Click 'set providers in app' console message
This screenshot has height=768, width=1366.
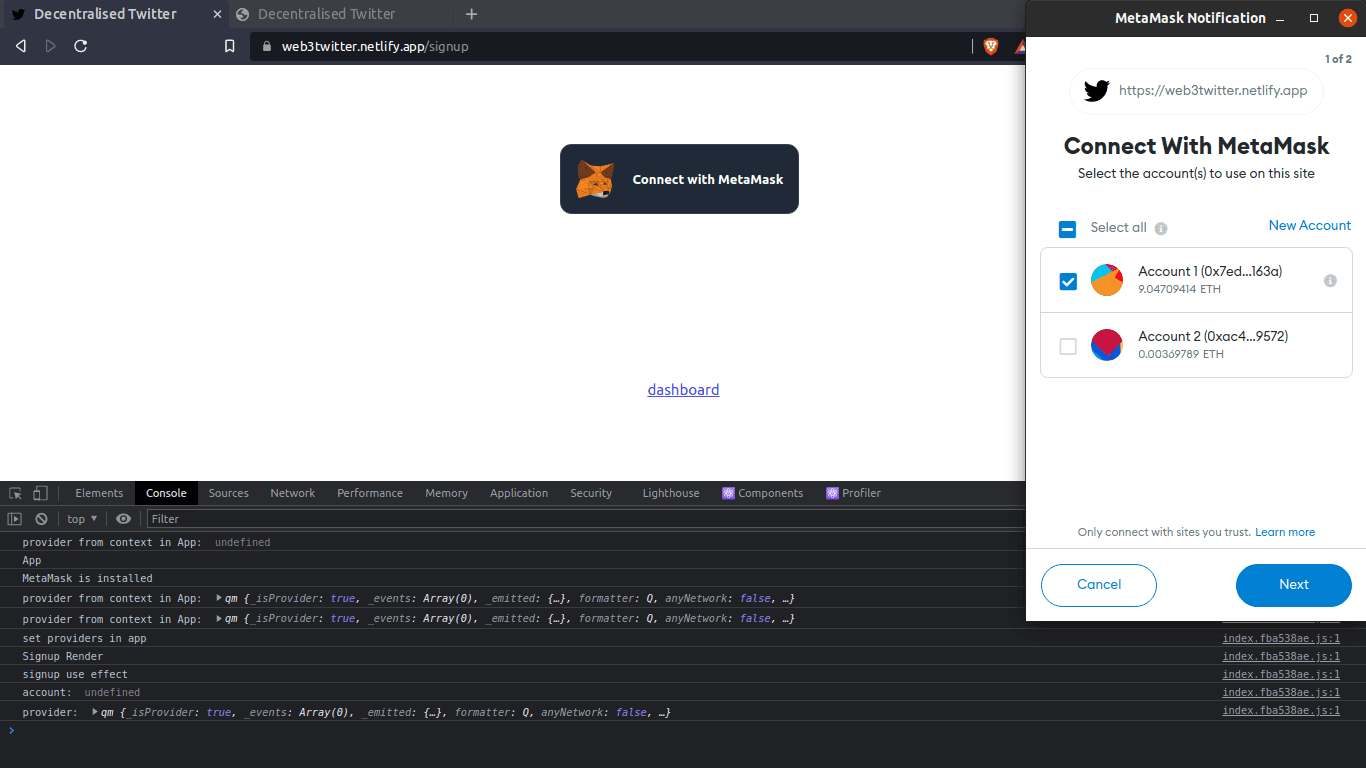[84, 638]
